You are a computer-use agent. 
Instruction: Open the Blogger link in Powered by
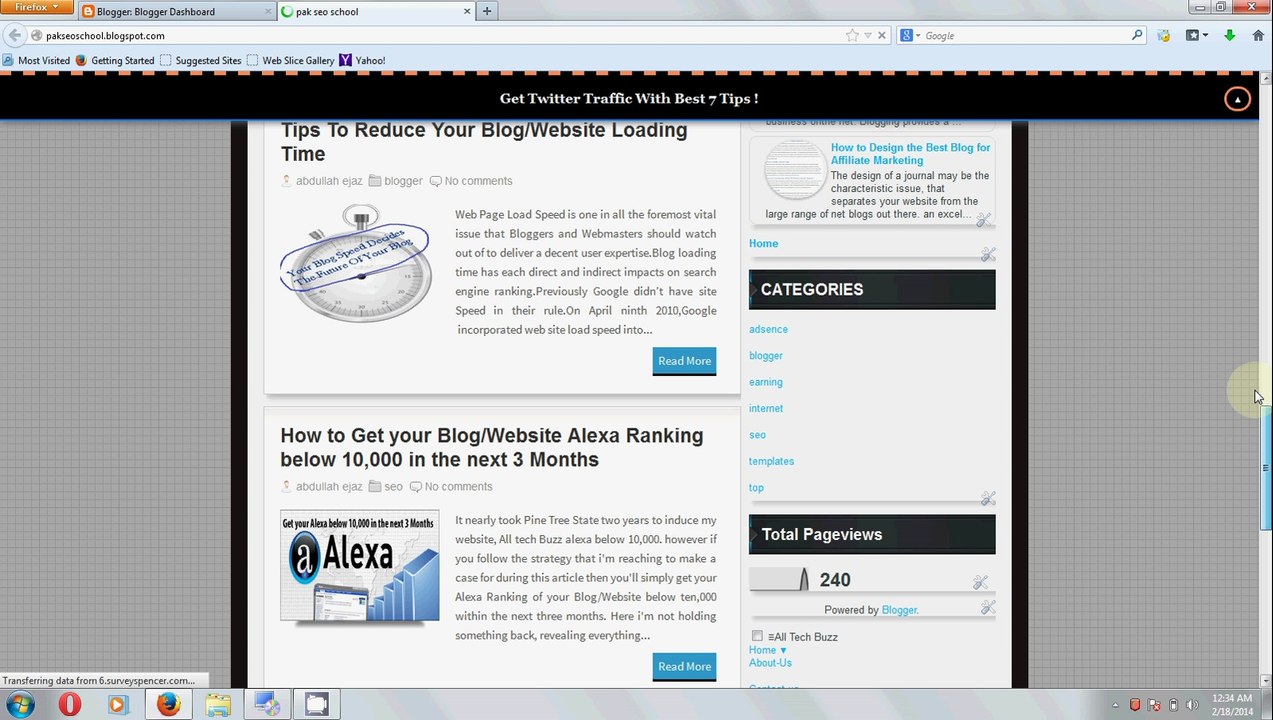(x=900, y=610)
